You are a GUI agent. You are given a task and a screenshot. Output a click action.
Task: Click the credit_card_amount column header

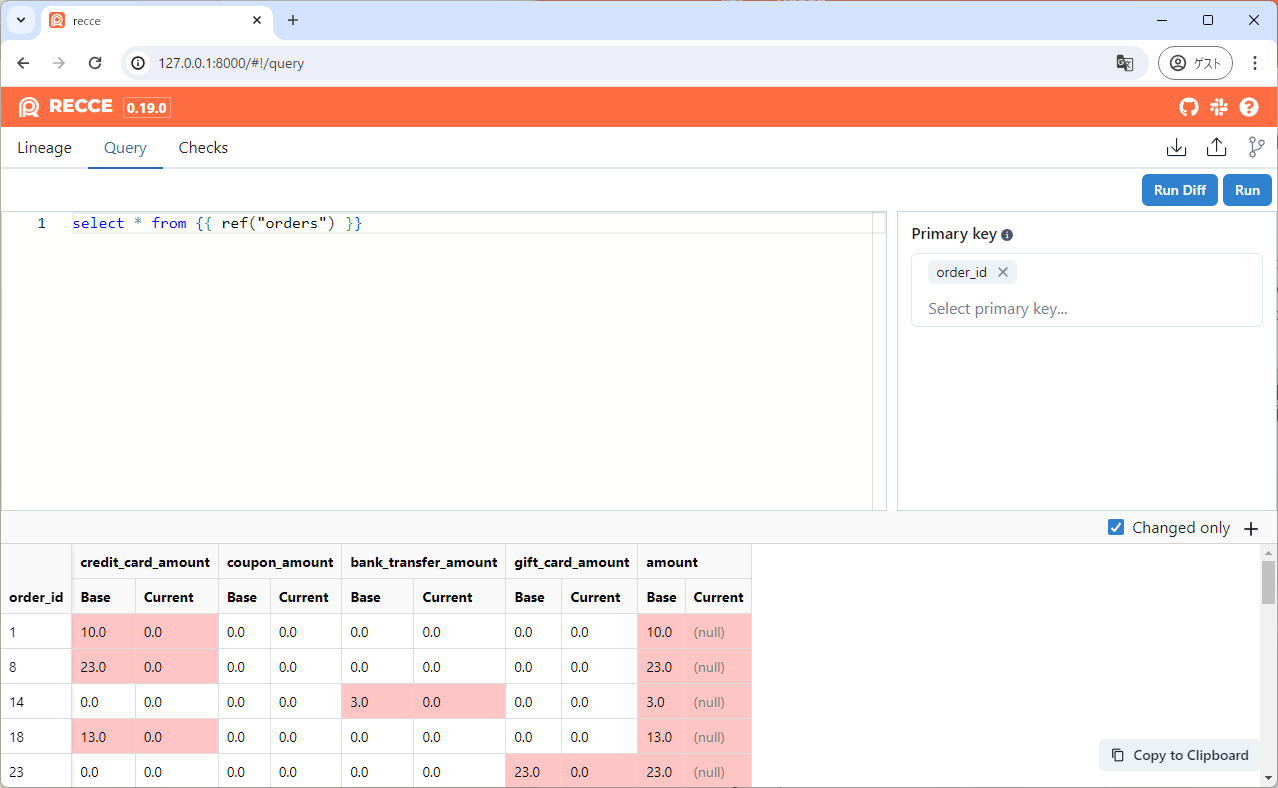[x=145, y=562]
